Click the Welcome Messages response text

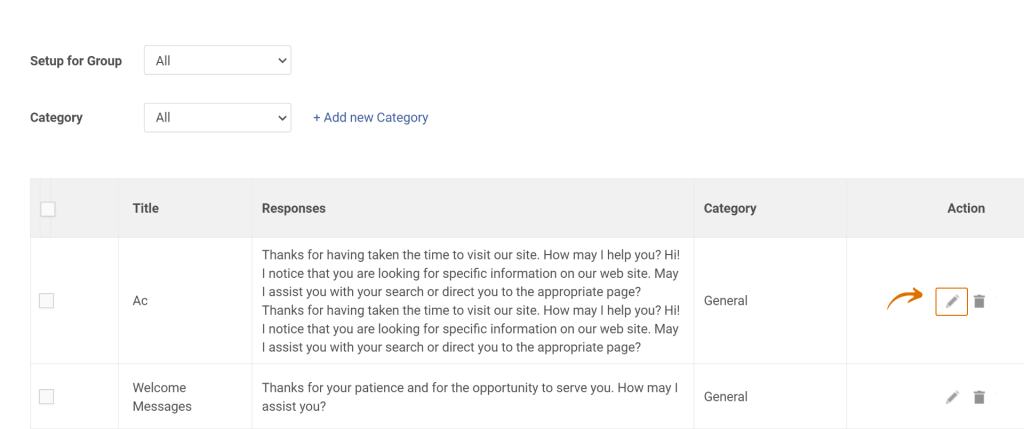470,396
